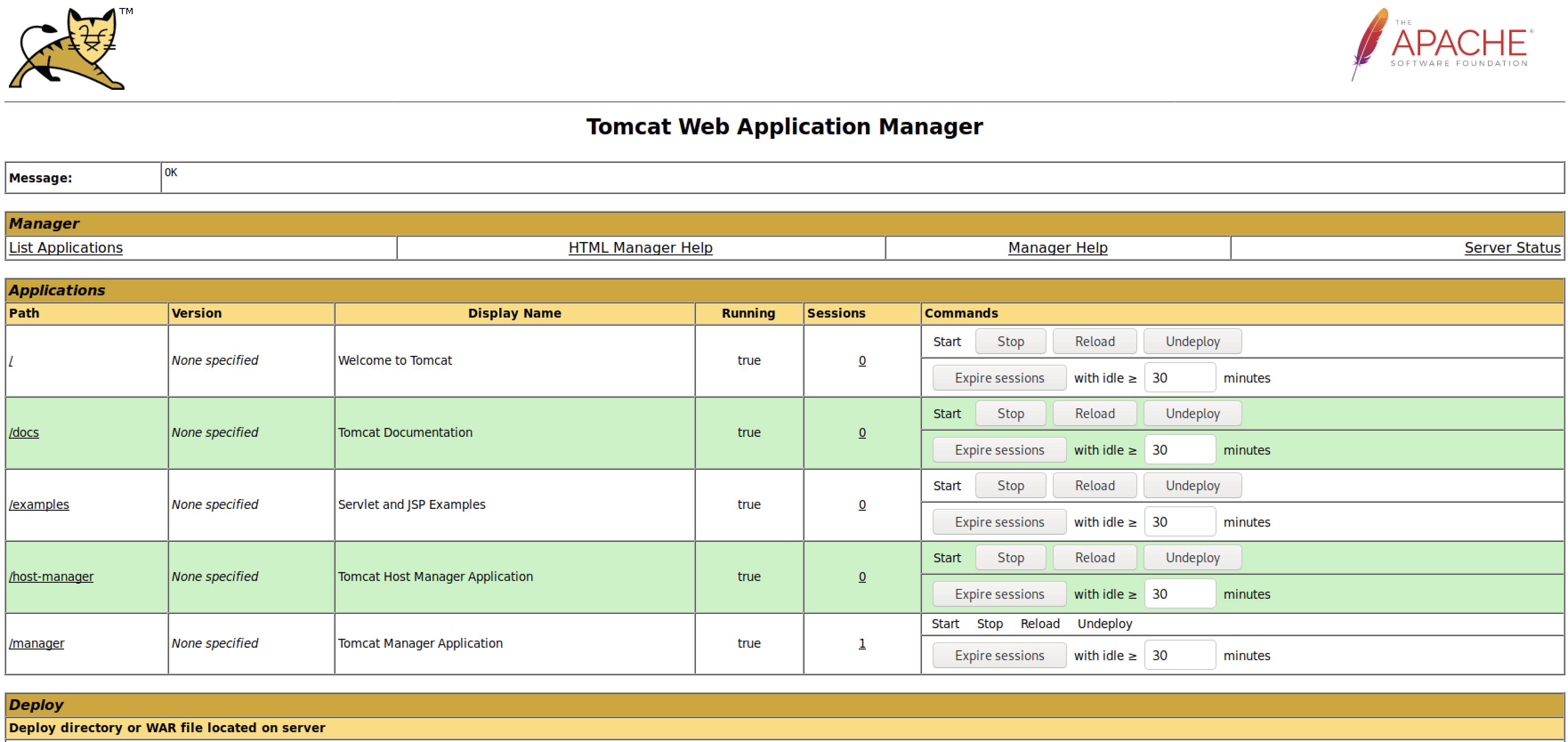Open the /host-manager path link
The image size is (1568, 742).
pos(51,577)
